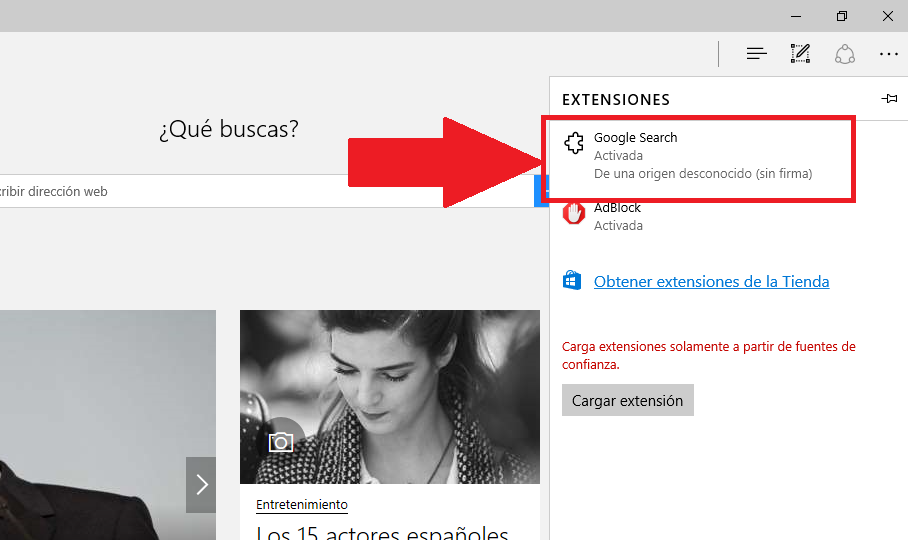Click the red trusted-sources warning text
Screen dimensions: 908x540
coord(708,355)
